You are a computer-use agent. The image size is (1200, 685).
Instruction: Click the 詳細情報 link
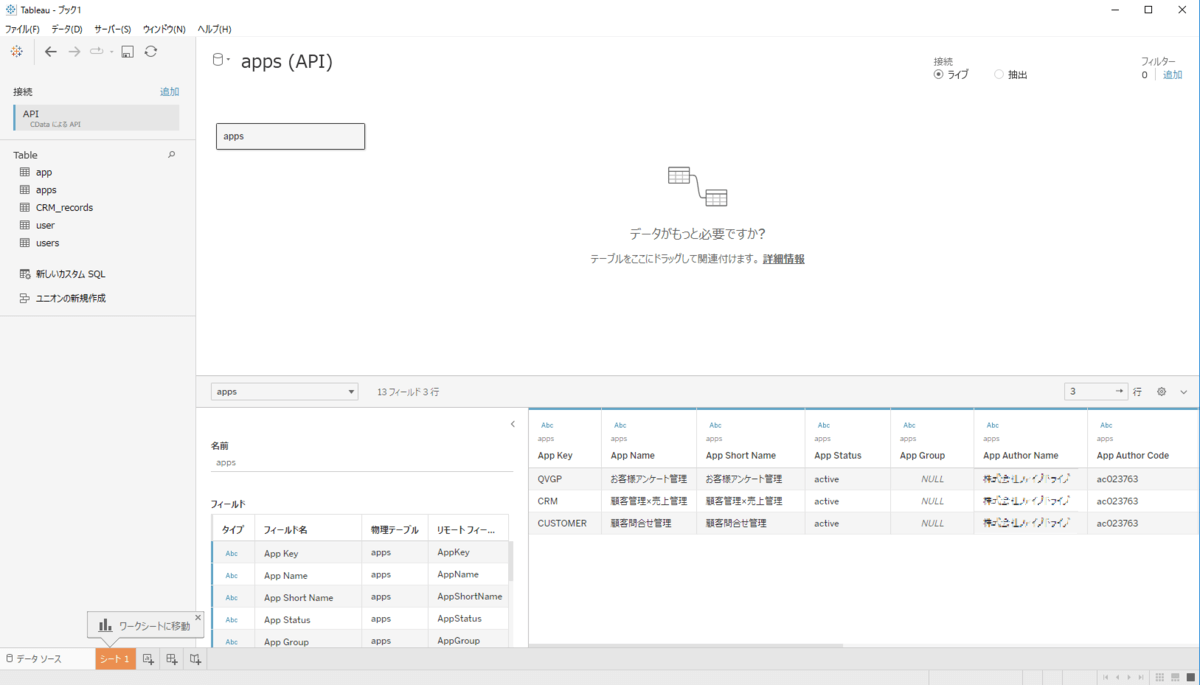[x=783, y=259]
